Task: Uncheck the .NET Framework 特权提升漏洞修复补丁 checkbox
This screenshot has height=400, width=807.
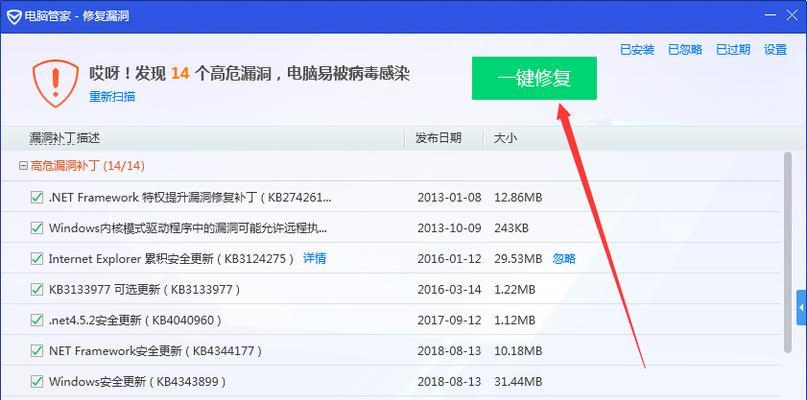Action: [x=37, y=197]
